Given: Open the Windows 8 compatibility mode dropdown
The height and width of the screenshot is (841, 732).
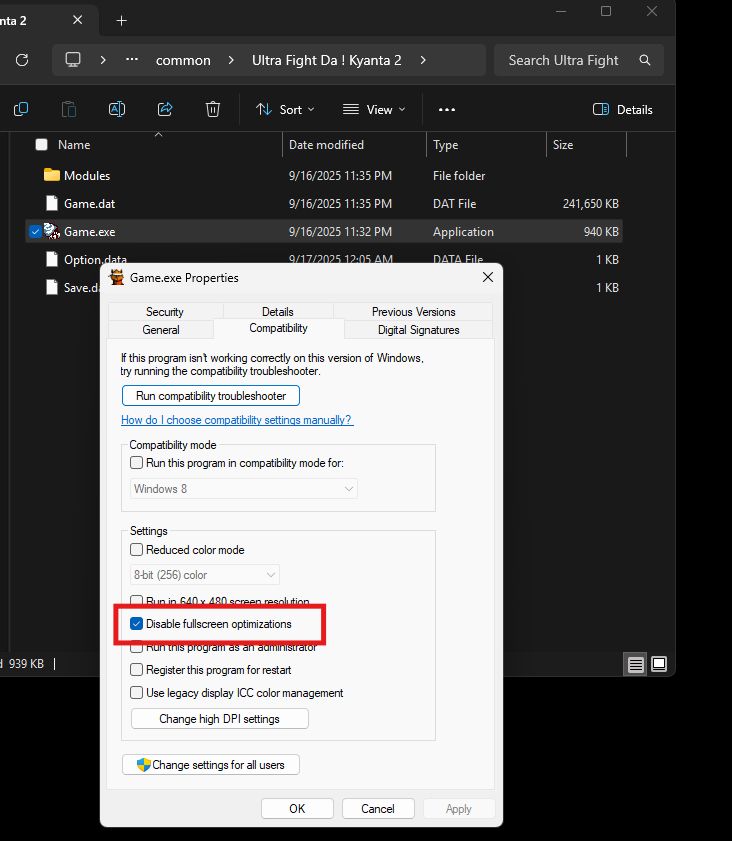Looking at the screenshot, I should pos(244,489).
